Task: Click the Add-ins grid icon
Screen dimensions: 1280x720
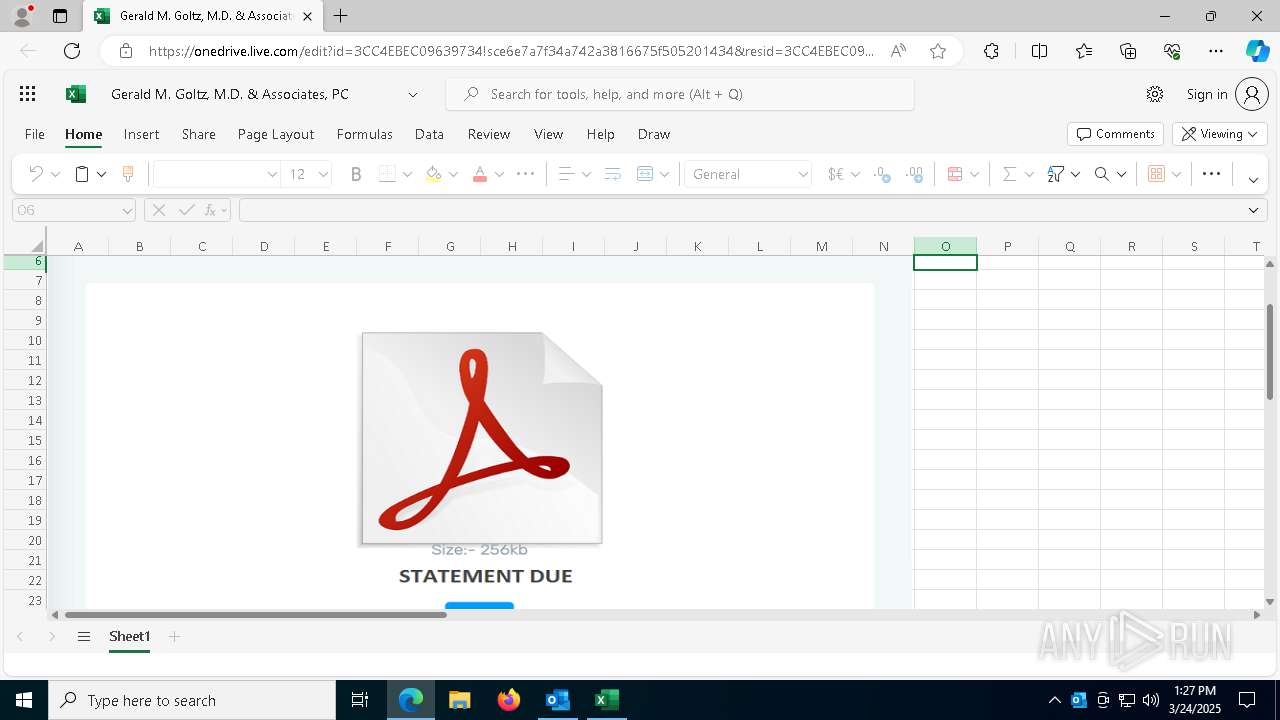Action: (x=1157, y=174)
